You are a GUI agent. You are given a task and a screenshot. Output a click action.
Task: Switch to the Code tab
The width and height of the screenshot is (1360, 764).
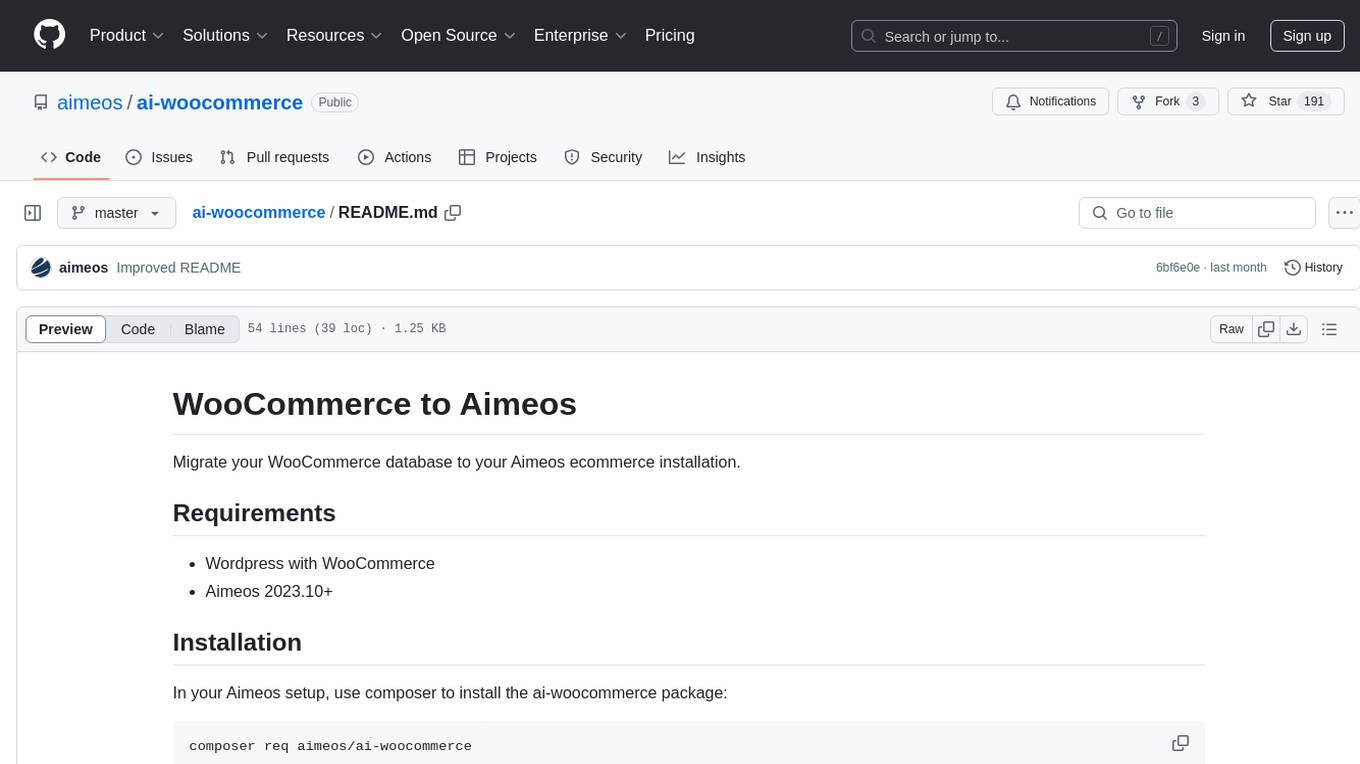71,157
